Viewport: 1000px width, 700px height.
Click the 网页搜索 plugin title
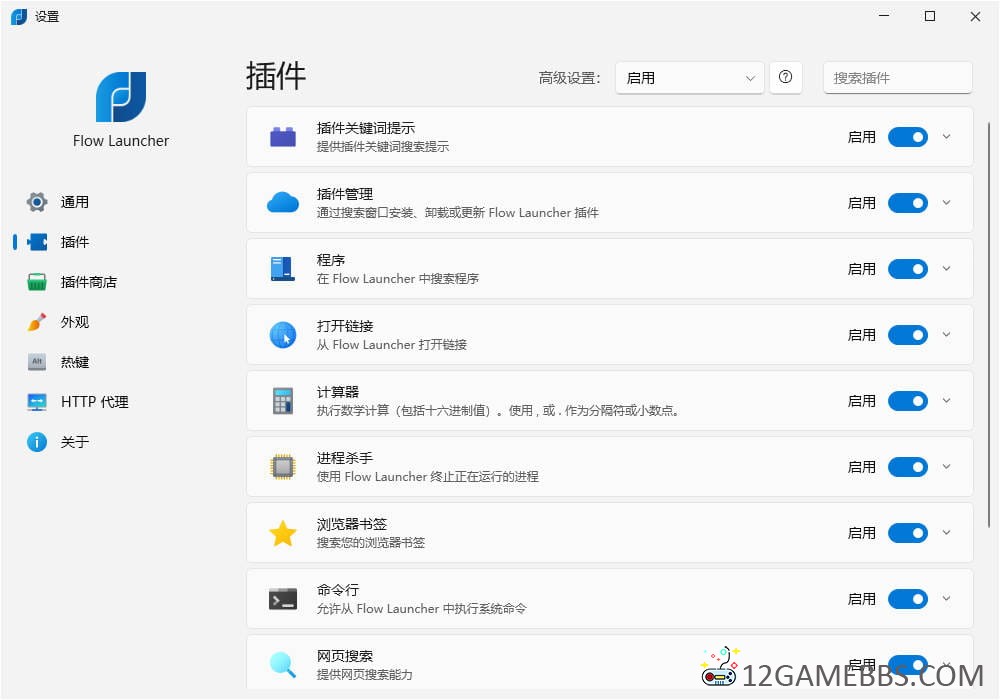click(x=345, y=656)
